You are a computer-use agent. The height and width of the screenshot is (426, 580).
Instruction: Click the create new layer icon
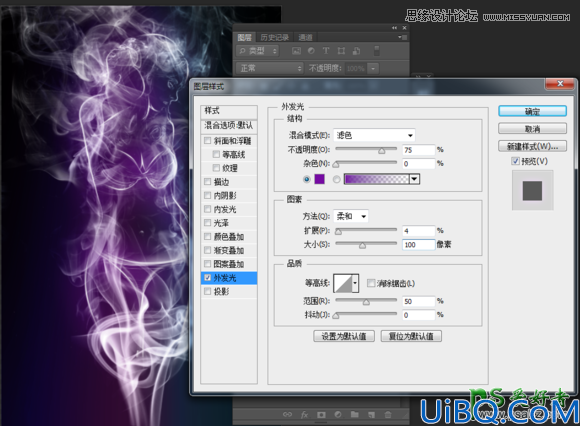click(x=371, y=415)
